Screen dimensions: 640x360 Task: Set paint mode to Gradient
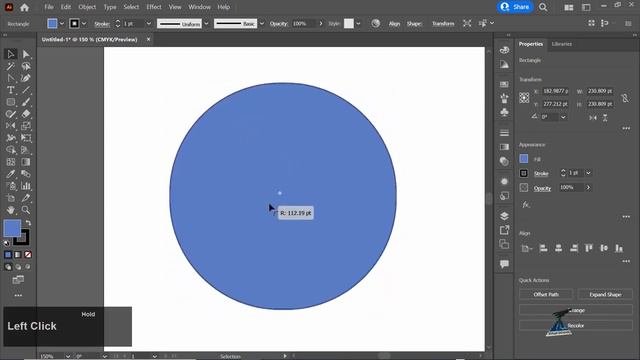point(18,255)
